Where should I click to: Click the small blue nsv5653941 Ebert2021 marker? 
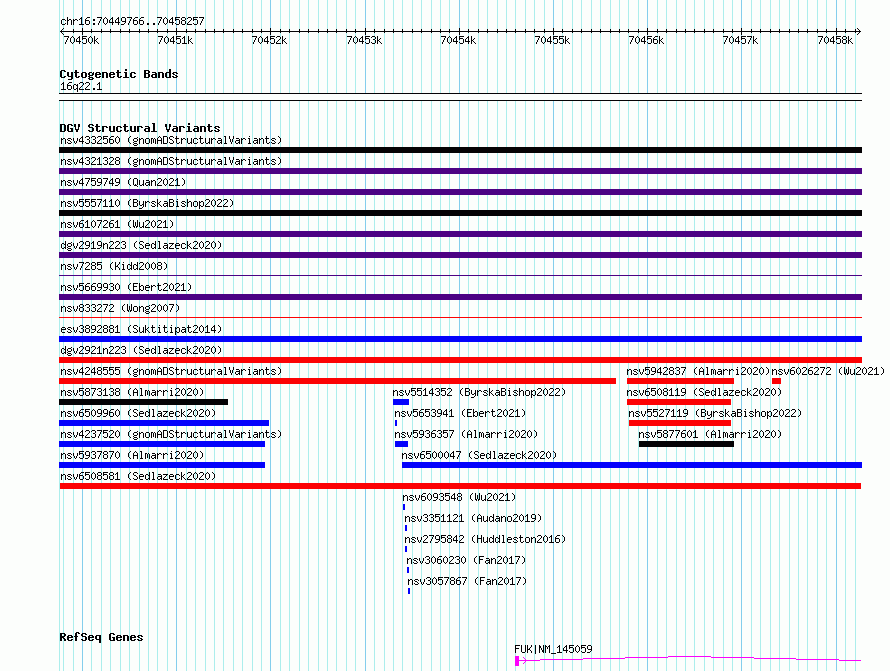pyautogui.click(x=396, y=423)
